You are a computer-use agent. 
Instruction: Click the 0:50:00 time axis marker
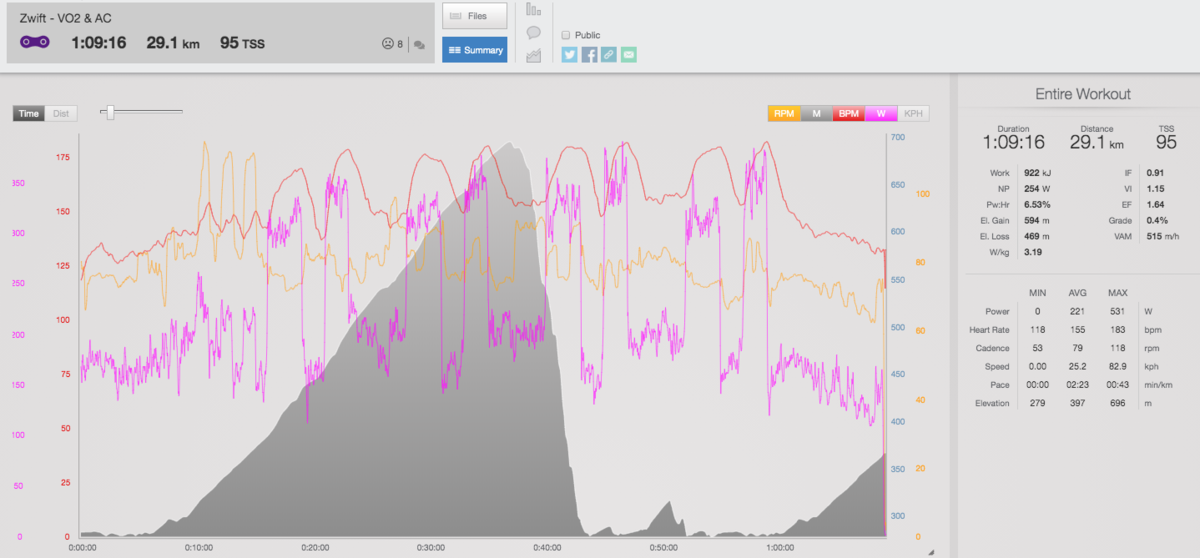[x=663, y=548]
